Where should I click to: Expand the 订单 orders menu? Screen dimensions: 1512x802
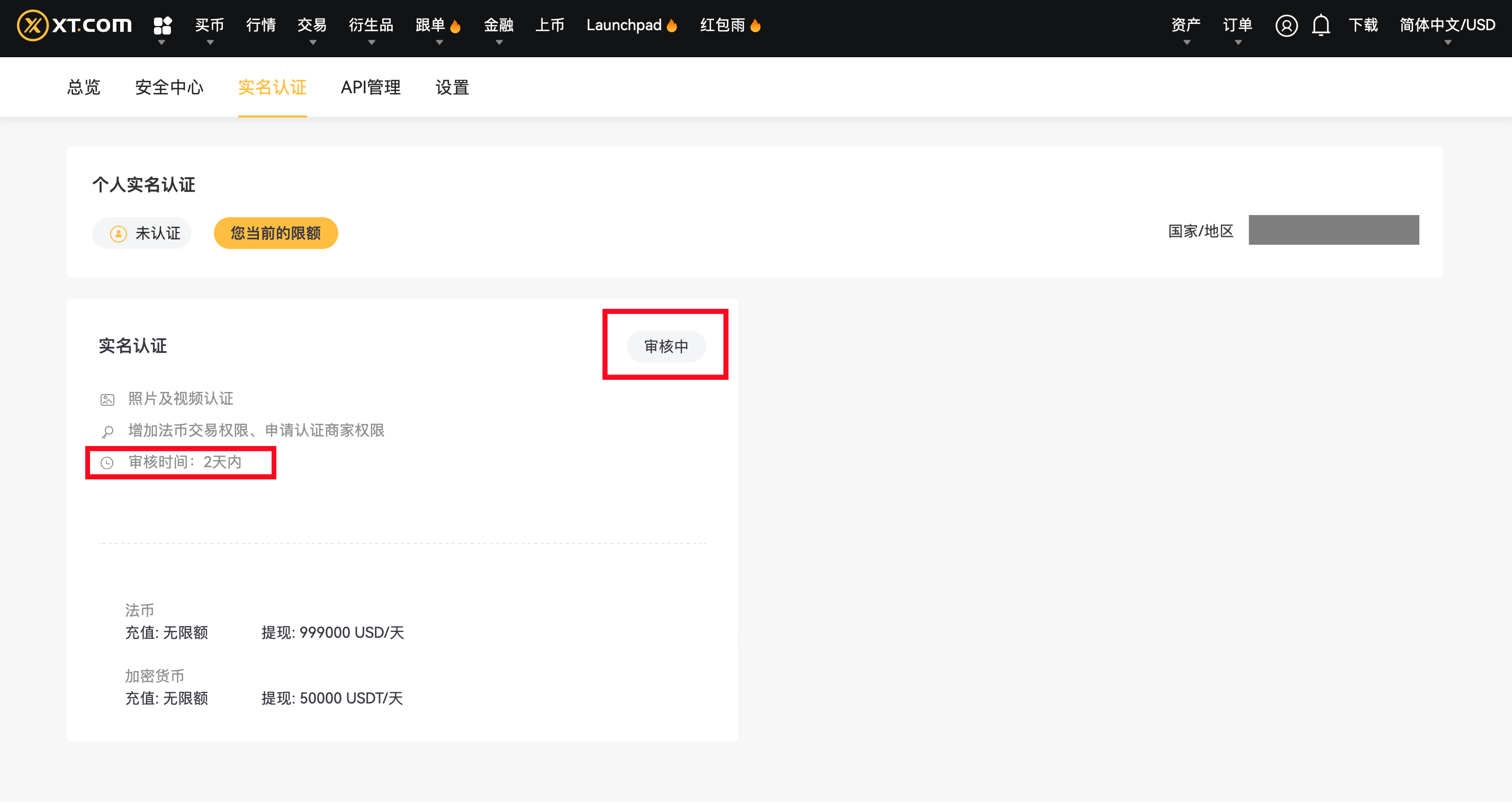(x=1237, y=25)
